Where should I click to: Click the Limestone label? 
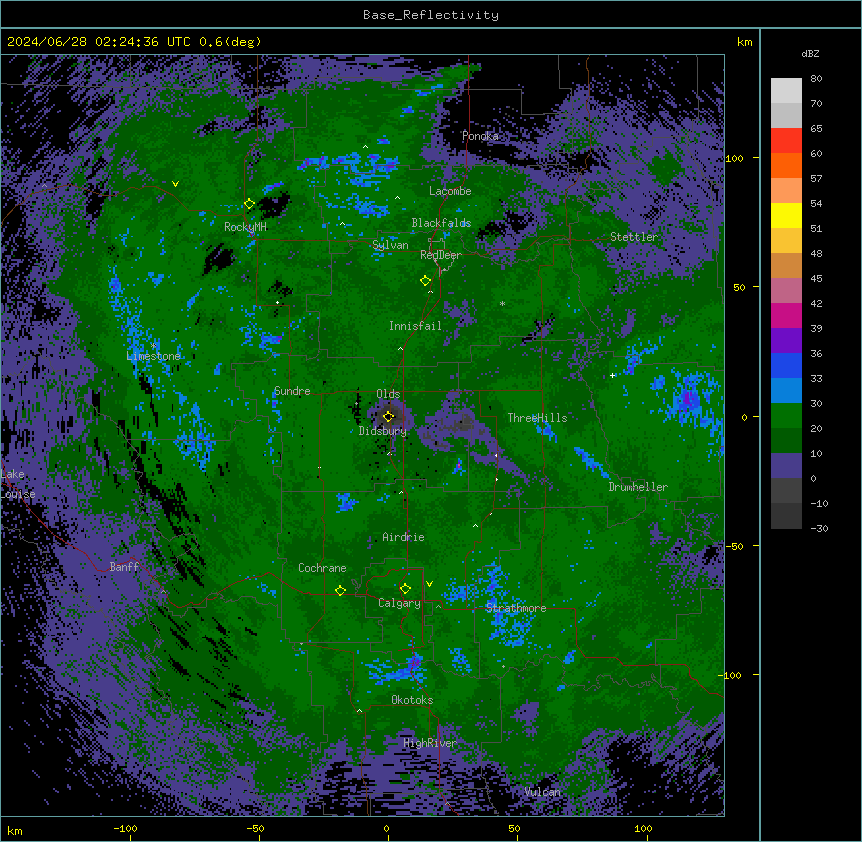[x=153, y=356]
